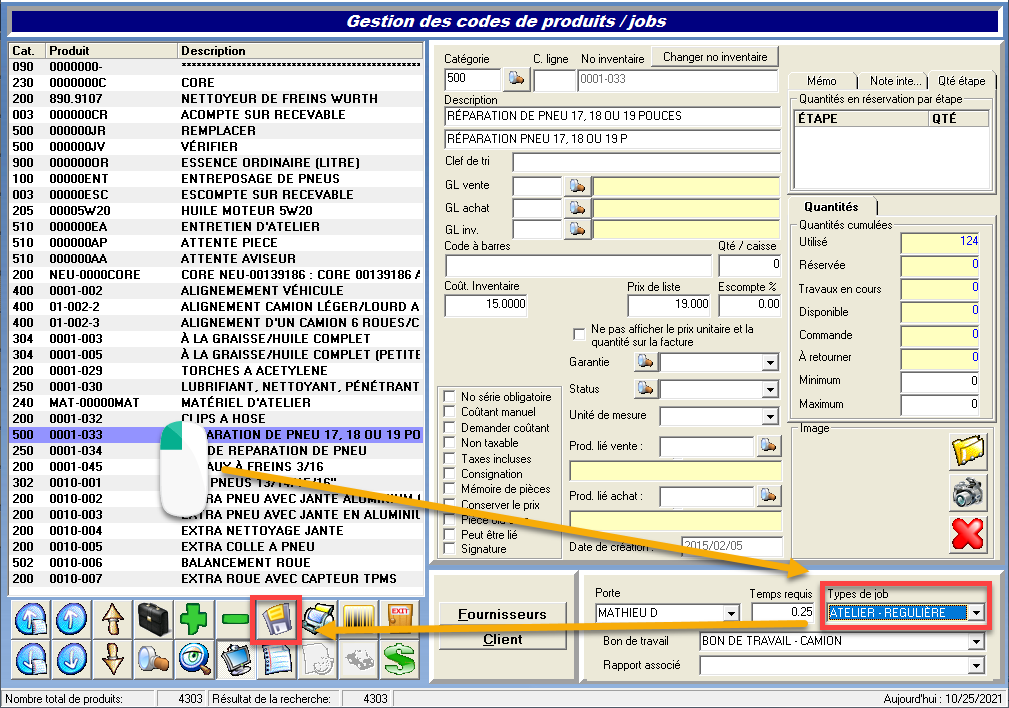Click the computer monitor toolbar icon

click(x=236, y=660)
